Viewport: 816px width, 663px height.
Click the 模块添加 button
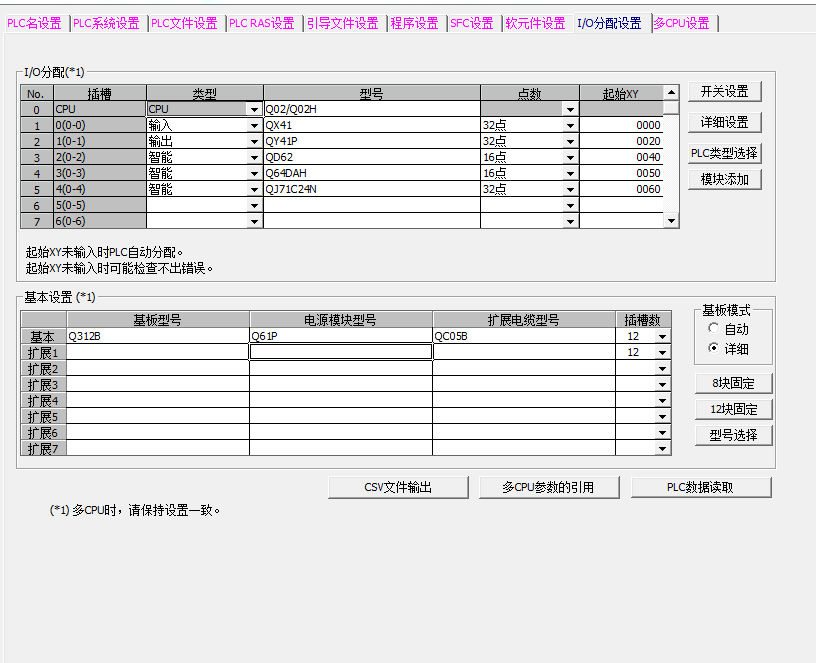click(724, 179)
